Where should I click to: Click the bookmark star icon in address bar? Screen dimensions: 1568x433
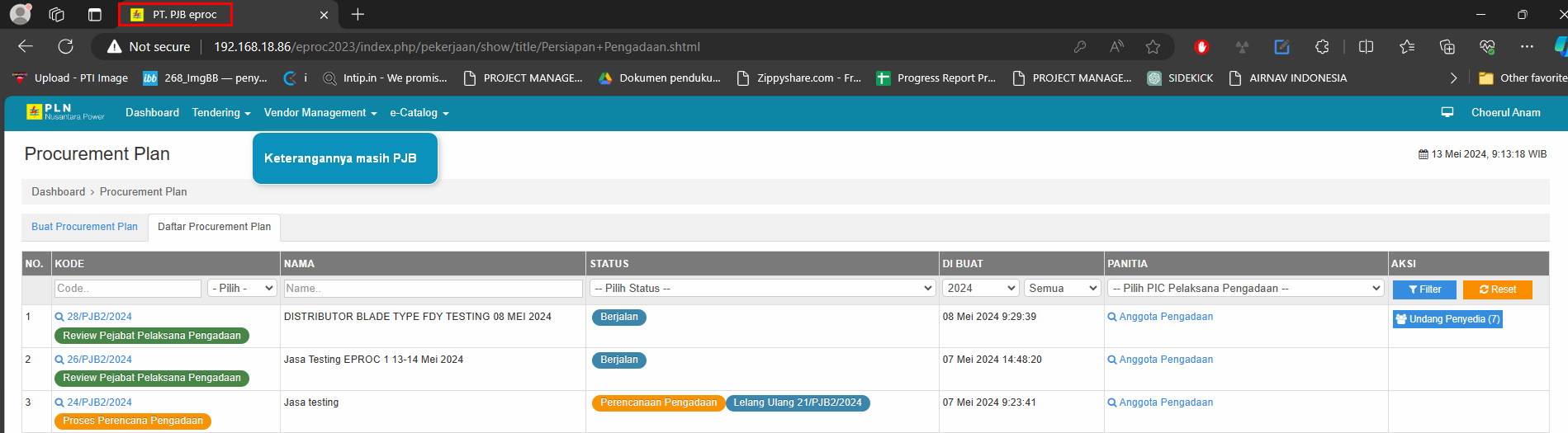(x=1153, y=47)
